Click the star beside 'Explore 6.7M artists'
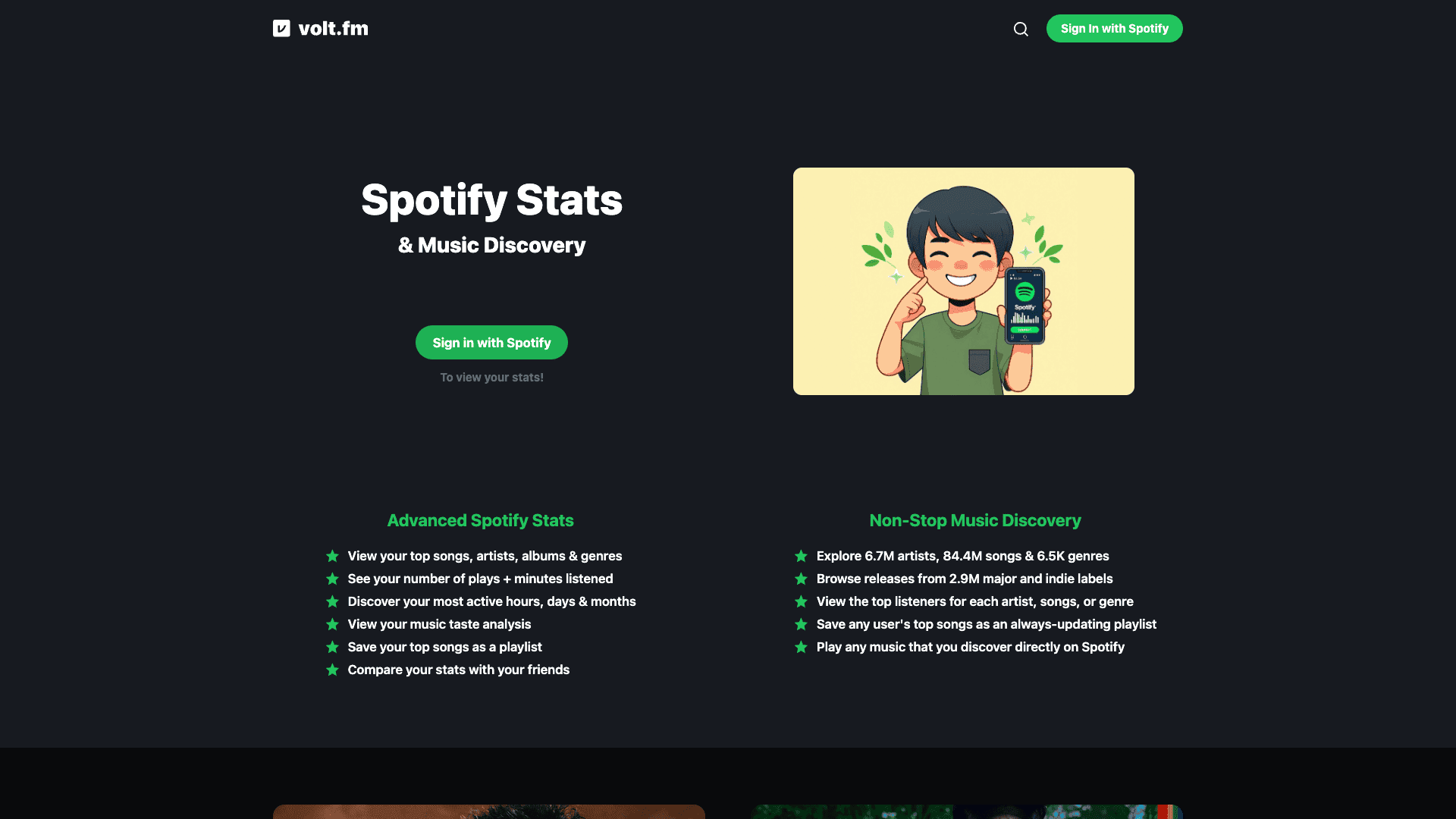The height and width of the screenshot is (819, 1456). click(801, 556)
